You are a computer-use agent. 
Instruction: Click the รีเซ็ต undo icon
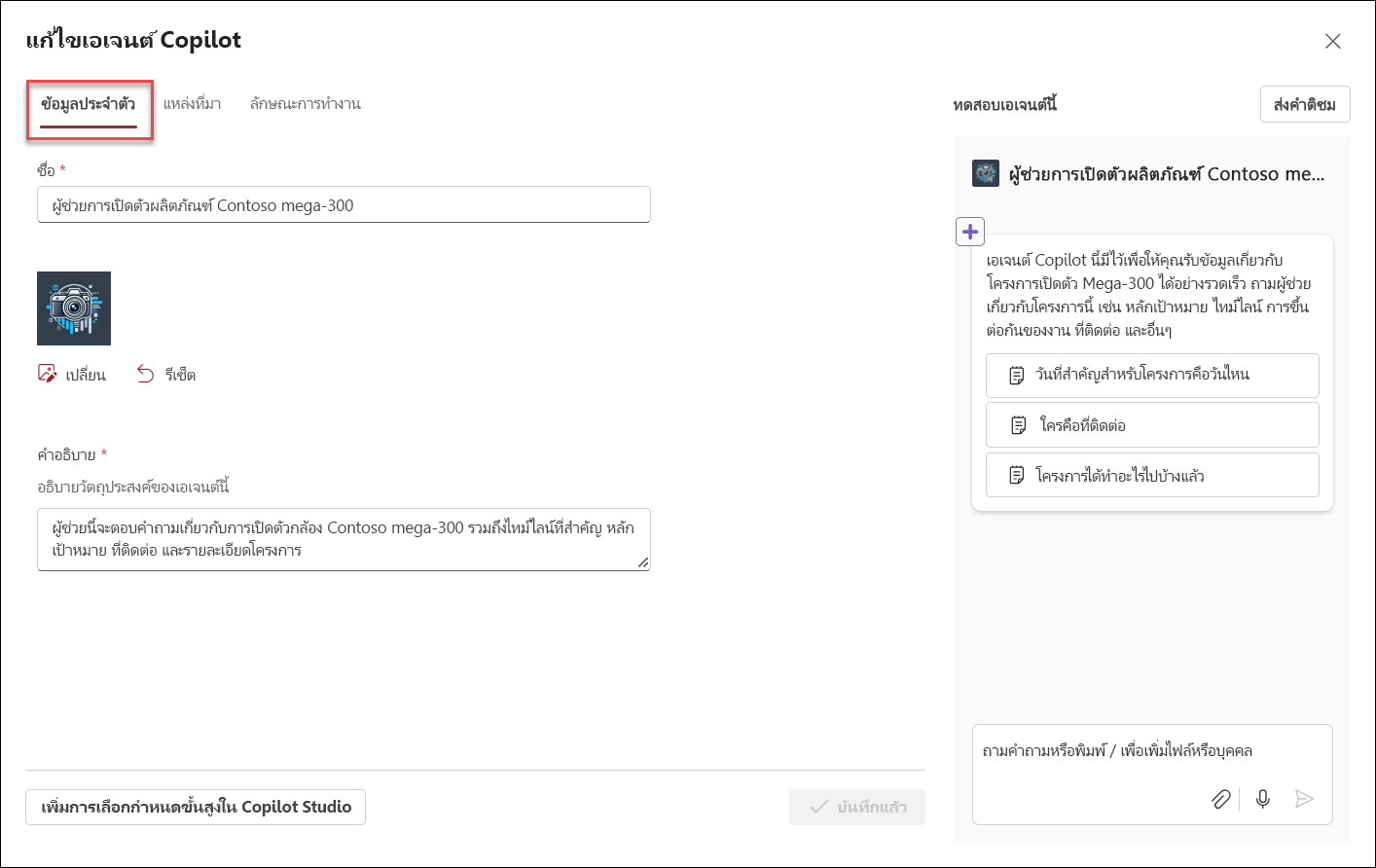click(x=146, y=374)
